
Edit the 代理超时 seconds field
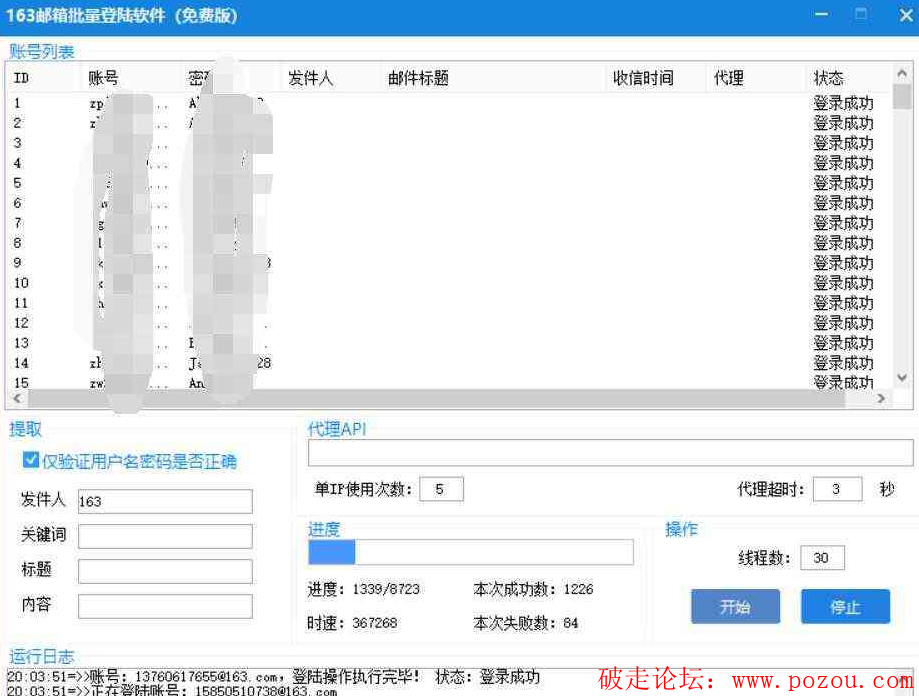pyautogui.click(x=837, y=489)
